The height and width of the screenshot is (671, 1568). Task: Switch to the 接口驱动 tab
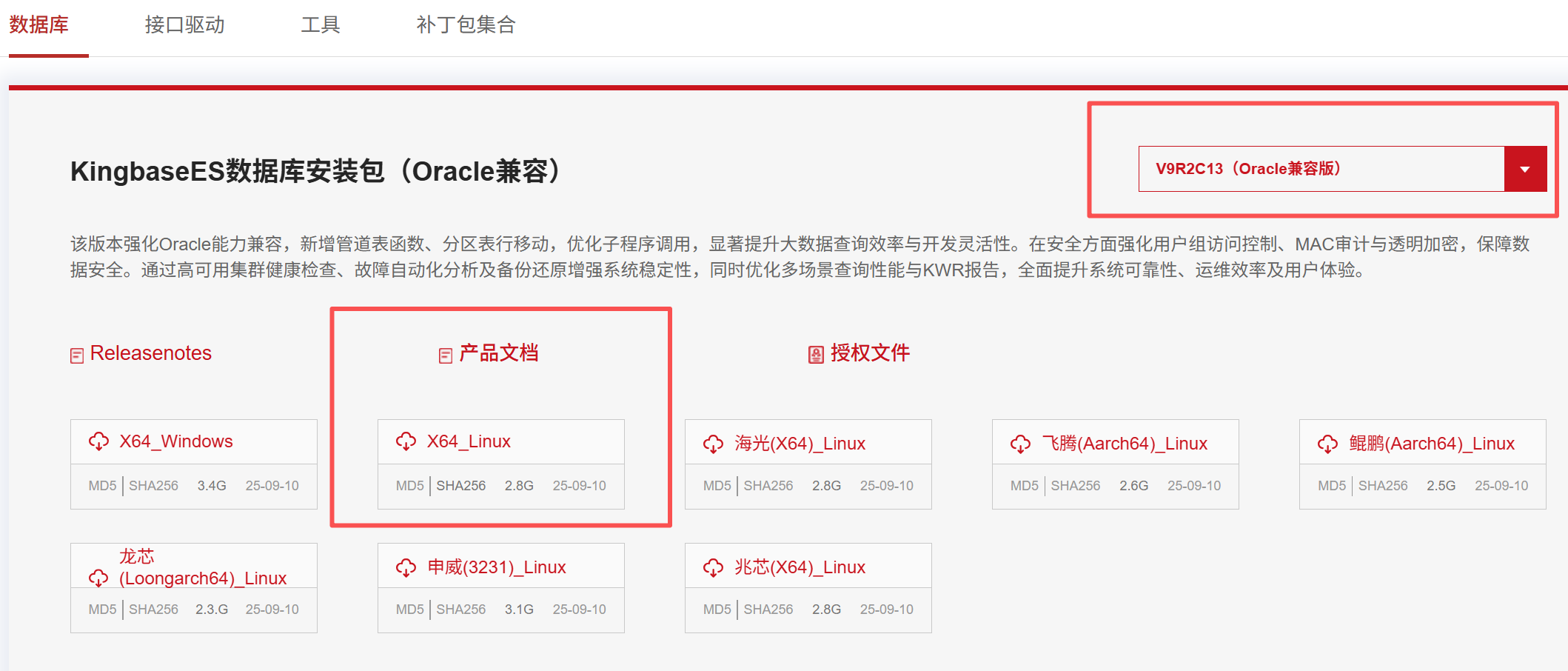(x=184, y=25)
